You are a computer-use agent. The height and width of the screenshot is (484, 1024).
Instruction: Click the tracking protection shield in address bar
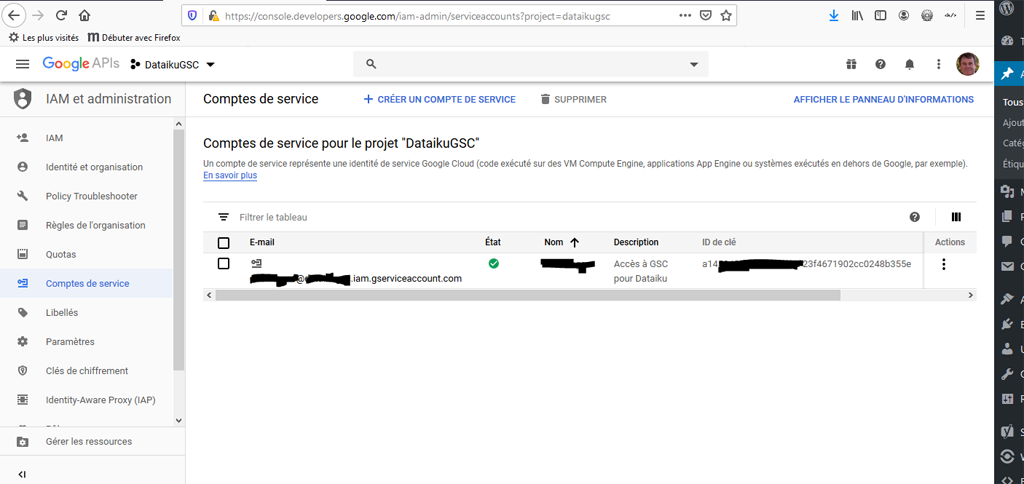point(192,16)
